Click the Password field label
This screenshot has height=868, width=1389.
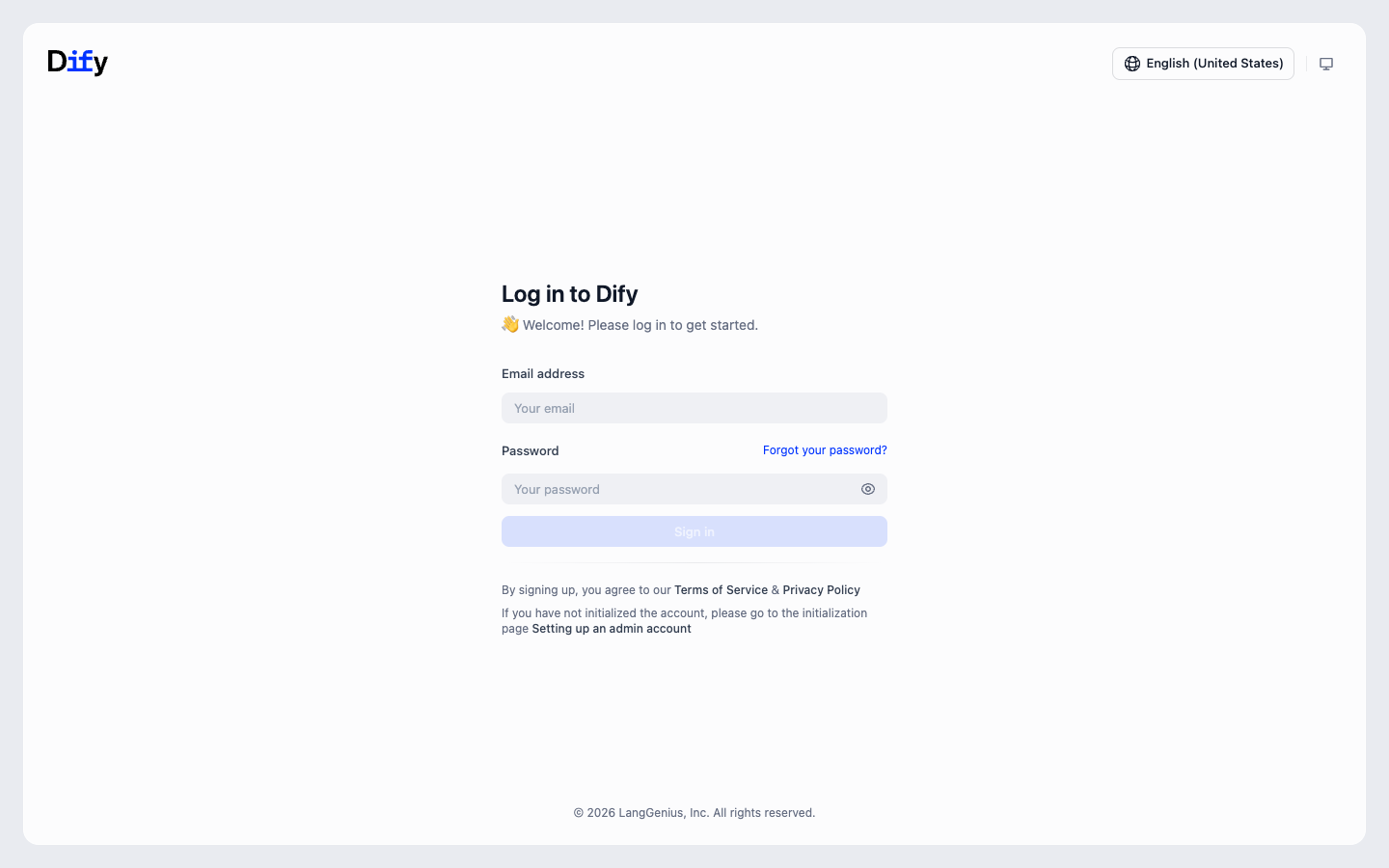(531, 451)
